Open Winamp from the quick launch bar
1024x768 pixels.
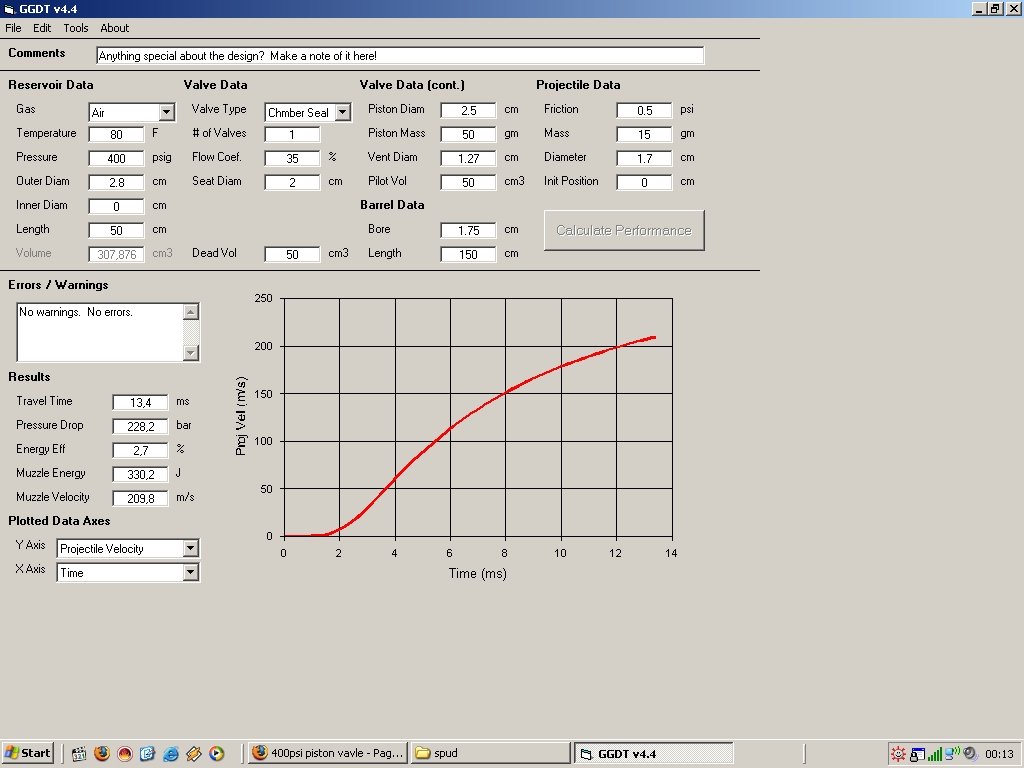pyautogui.click(x=194, y=753)
